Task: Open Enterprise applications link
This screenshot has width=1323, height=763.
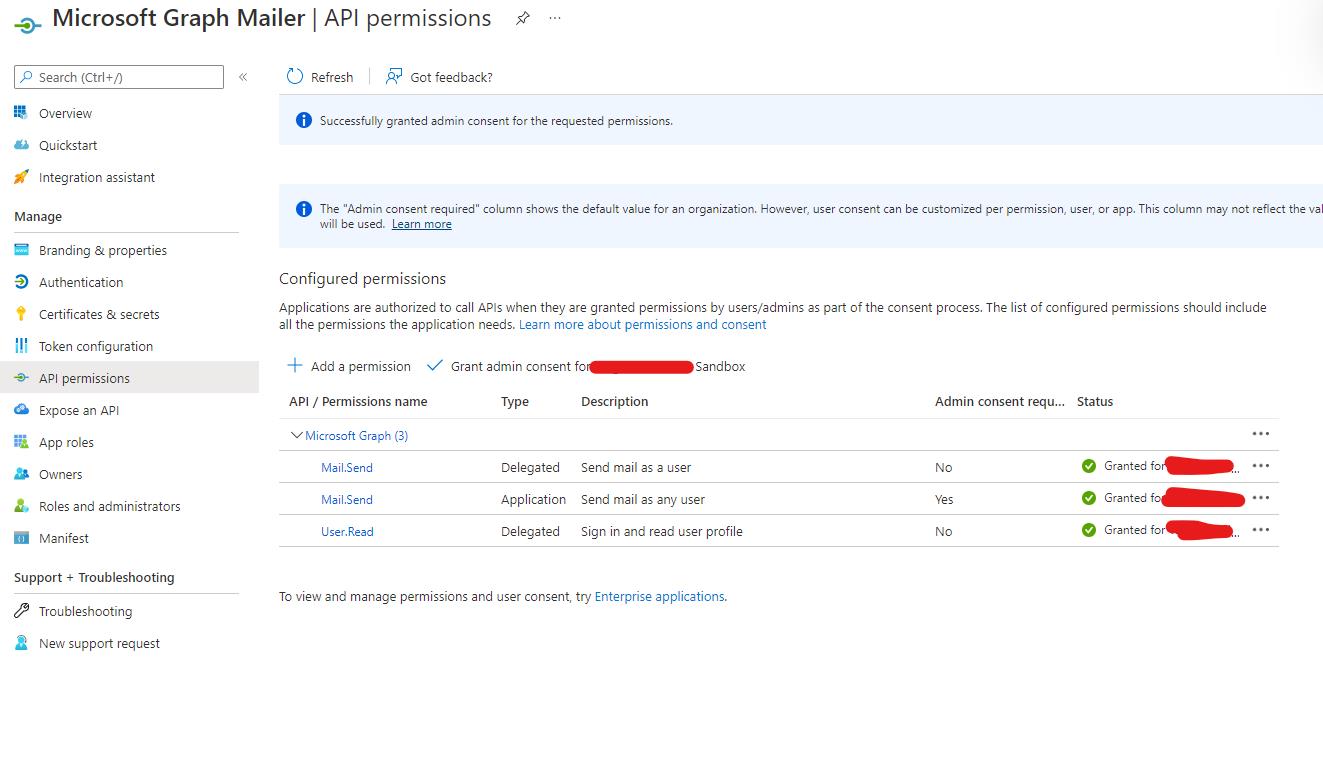Action: 659,596
